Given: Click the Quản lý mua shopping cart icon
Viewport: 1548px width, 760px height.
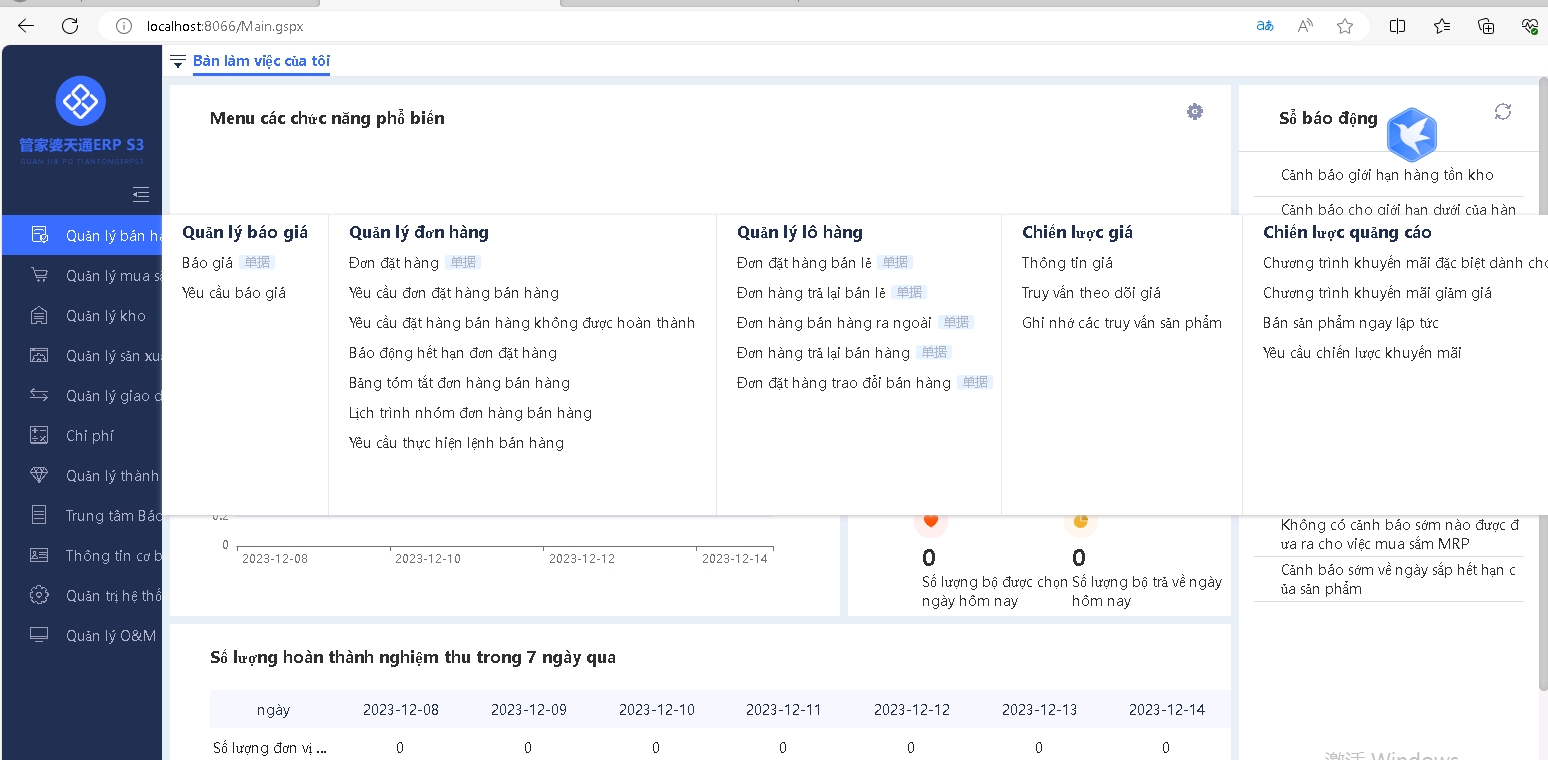Looking at the screenshot, I should click(x=39, y=275).
